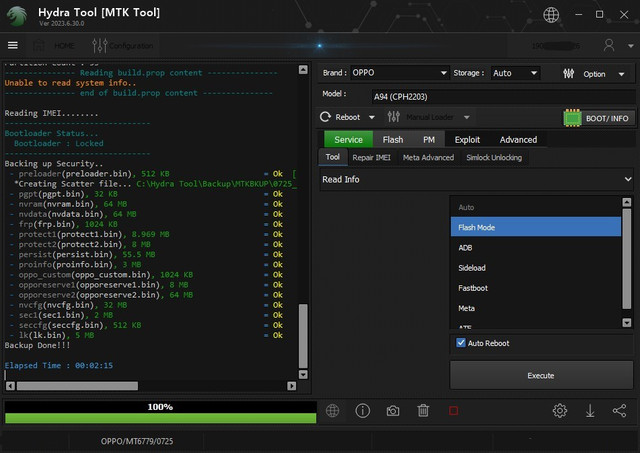Open the Storage dropdown set to Auto
The image size is (640, 453).
515,73
